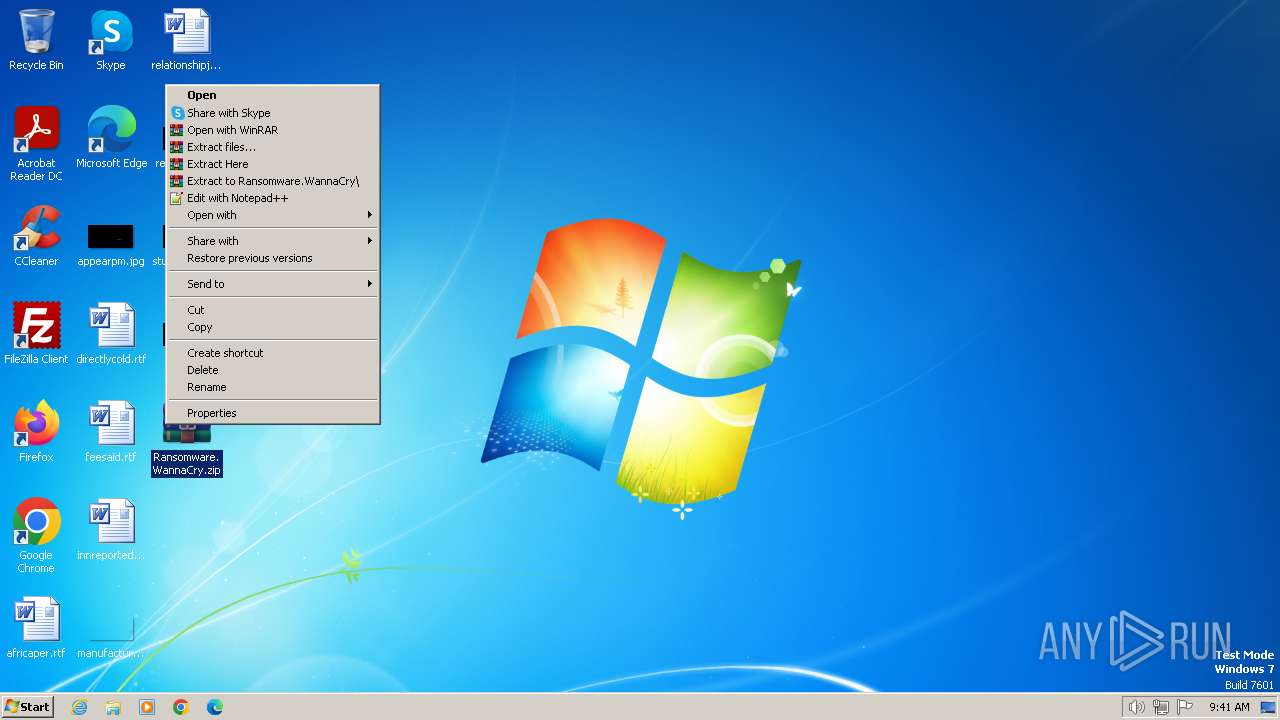Open Windows Explorer from taskbar
The width and height of the screenshot is (1280, 720).
(113, 707)
